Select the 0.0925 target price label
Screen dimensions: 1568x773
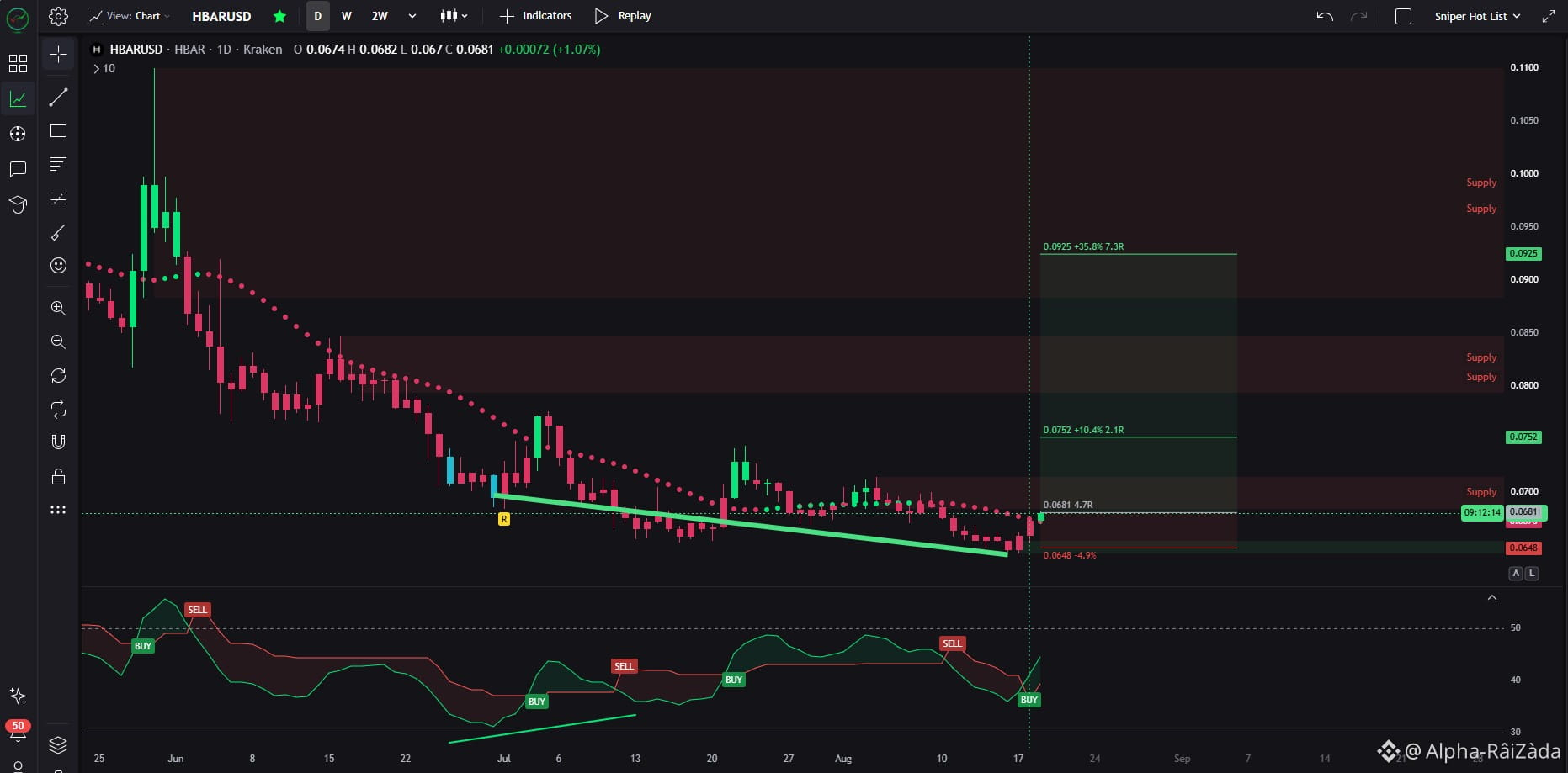point(1523,253)
